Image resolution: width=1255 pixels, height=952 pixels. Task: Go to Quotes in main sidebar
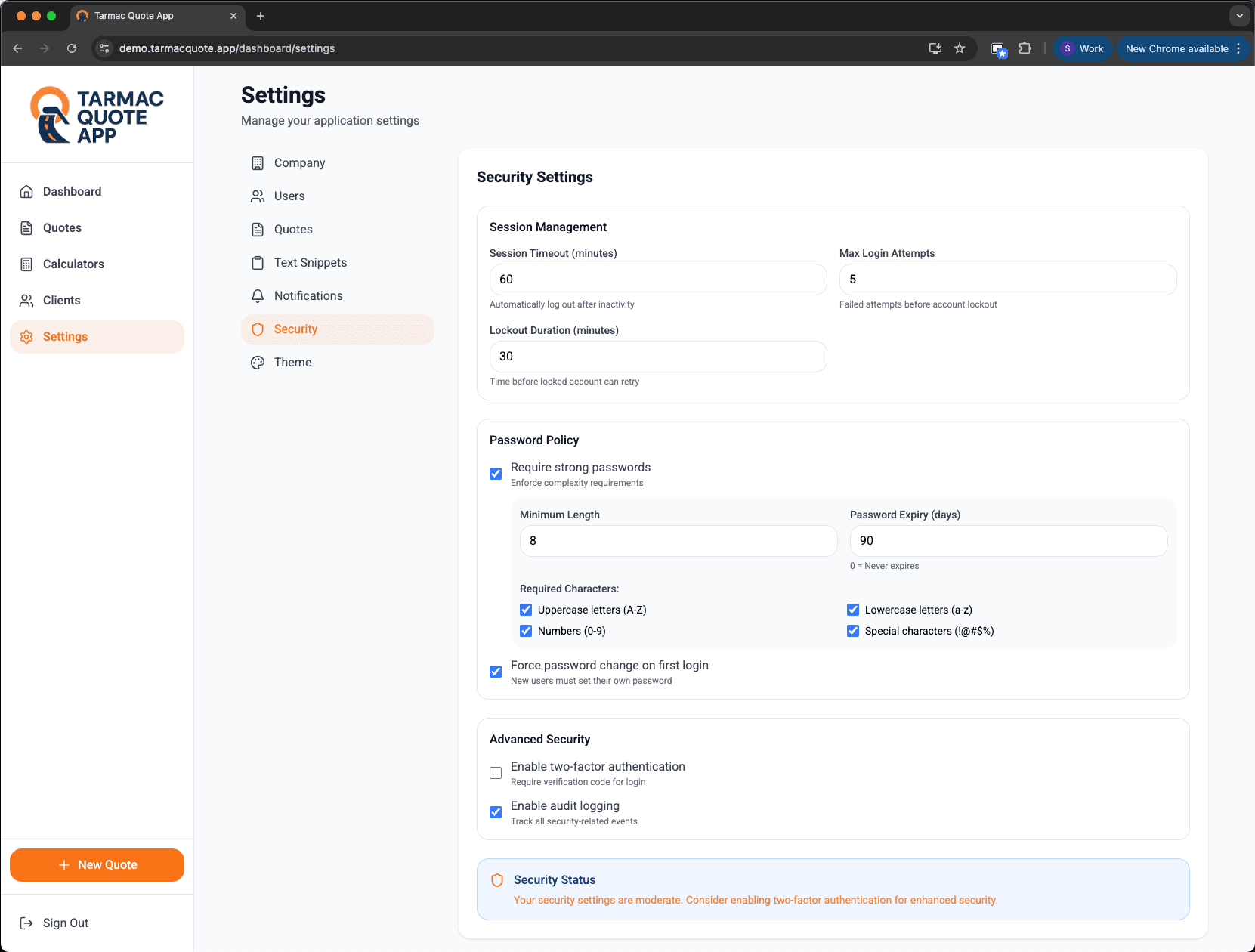(62, 228)
